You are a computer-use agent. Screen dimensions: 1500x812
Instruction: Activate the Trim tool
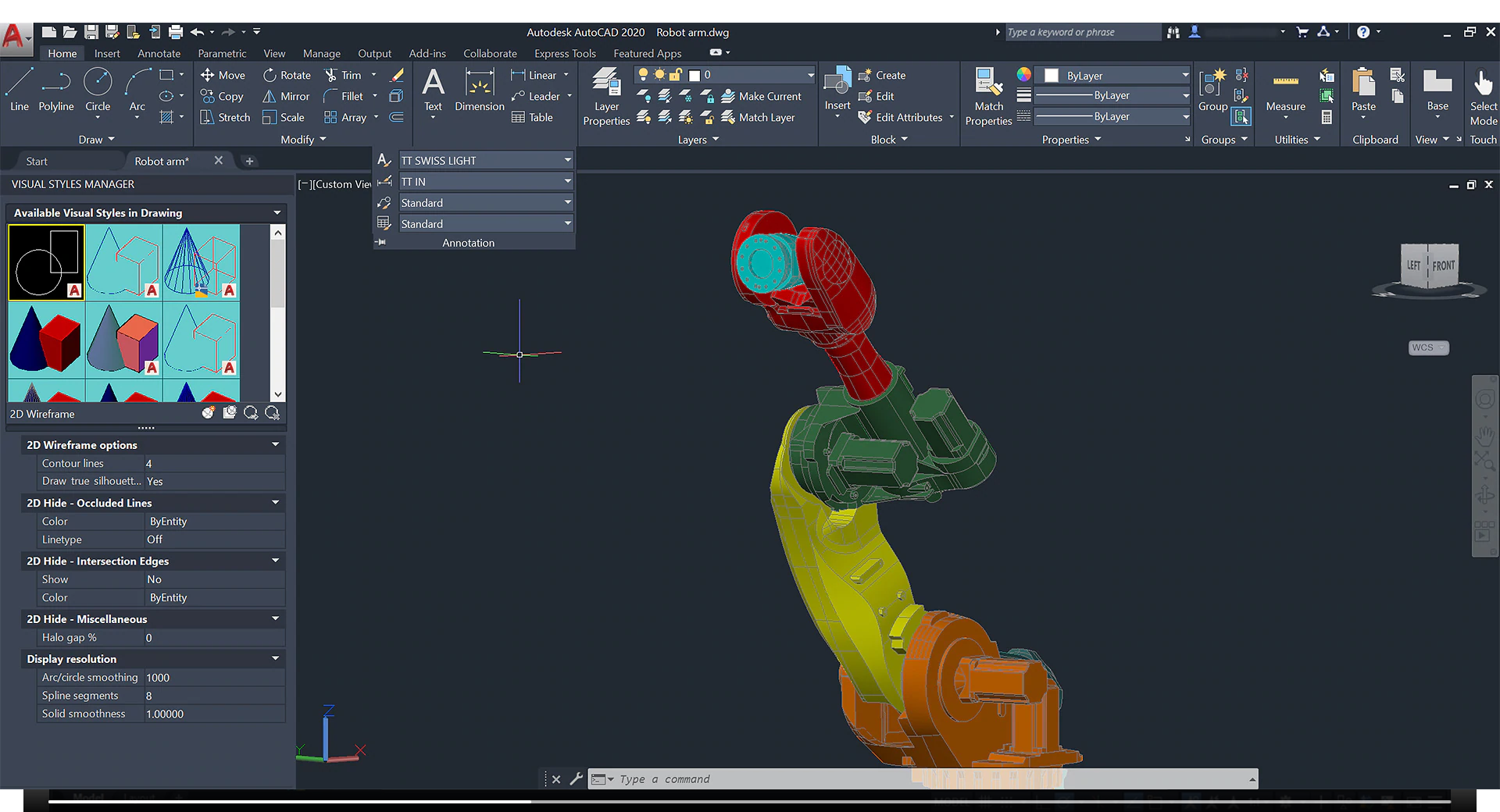(343, 75)
